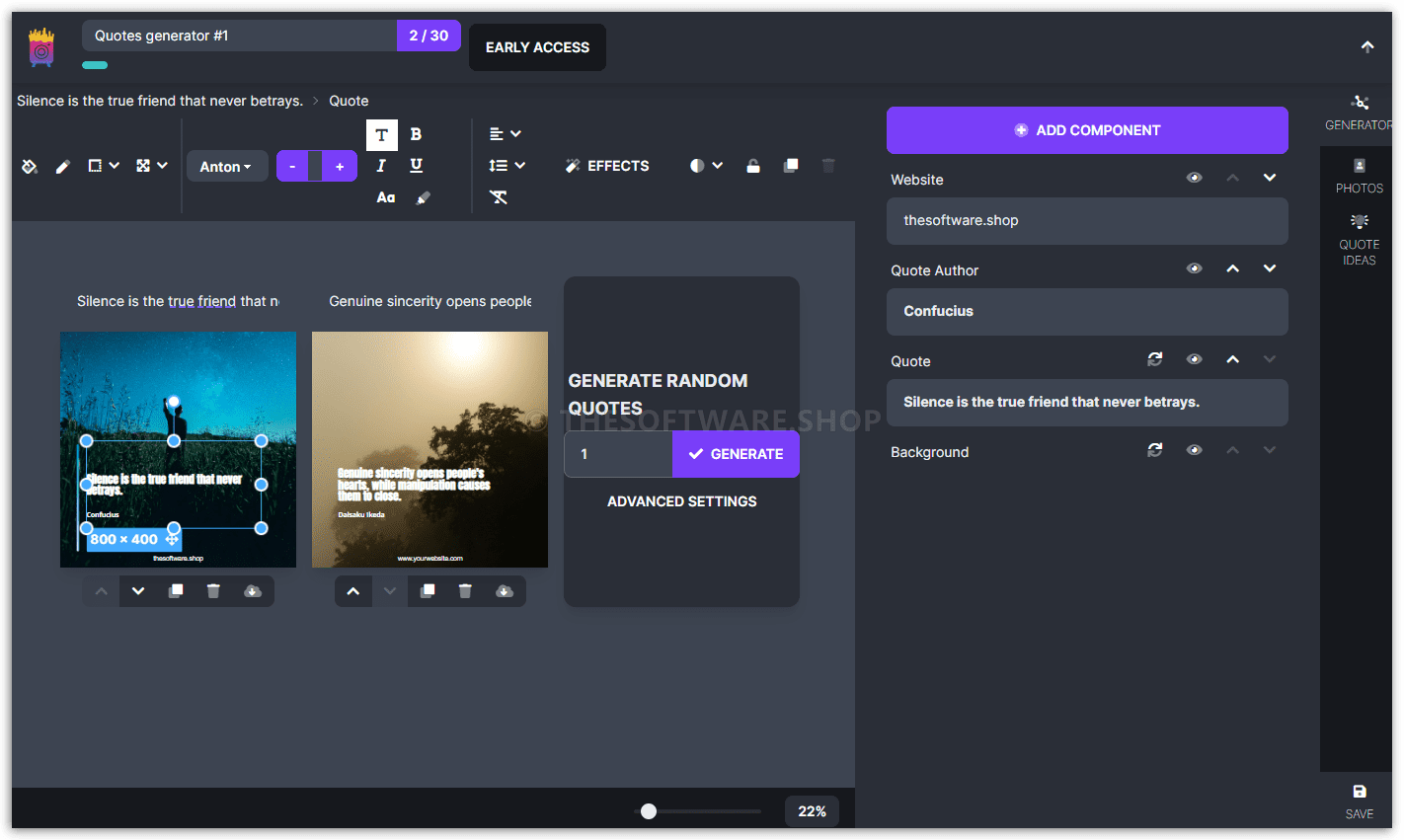Toggle Quote Author component visibility
This screenshot has height=840, width=1404.
[x=1195, y=268]
